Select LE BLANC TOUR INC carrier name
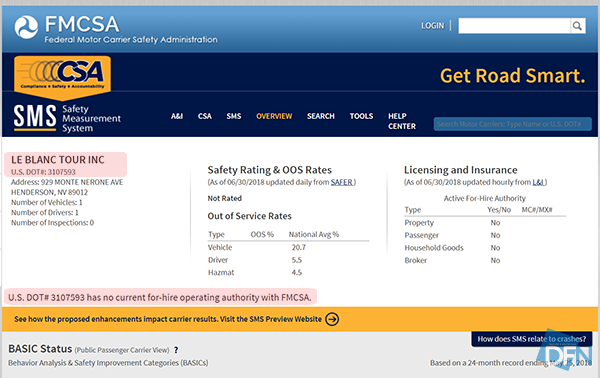 [x=58, y=160]
